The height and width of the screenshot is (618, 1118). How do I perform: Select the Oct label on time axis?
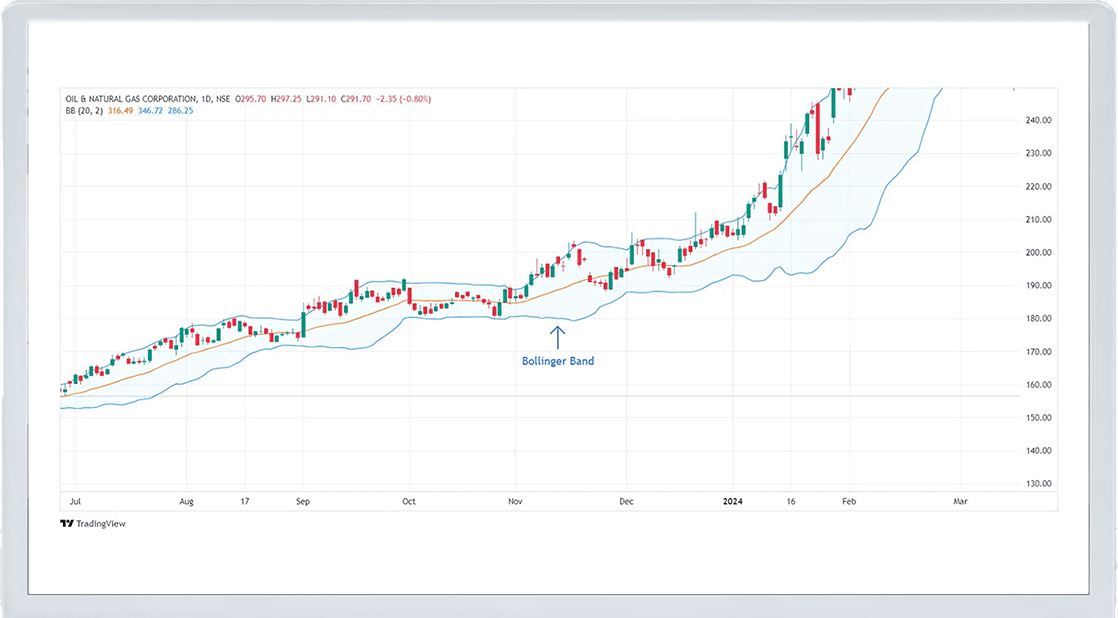[x=407, y=500]
